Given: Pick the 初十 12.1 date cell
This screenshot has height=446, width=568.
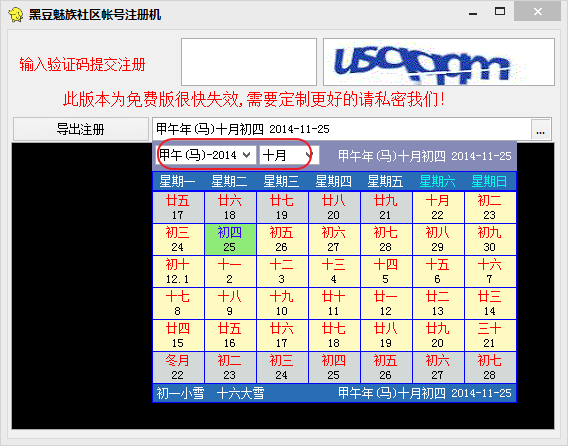Looking at the screenshot, I should pos(178,271).
